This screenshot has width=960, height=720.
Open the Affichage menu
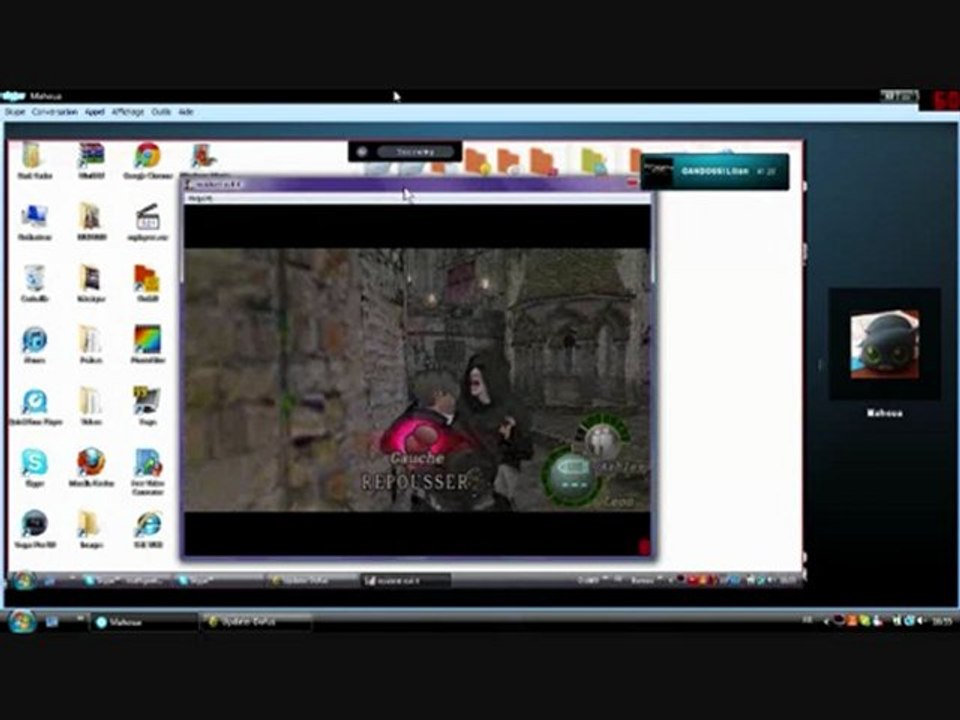(x=127, y=112)
